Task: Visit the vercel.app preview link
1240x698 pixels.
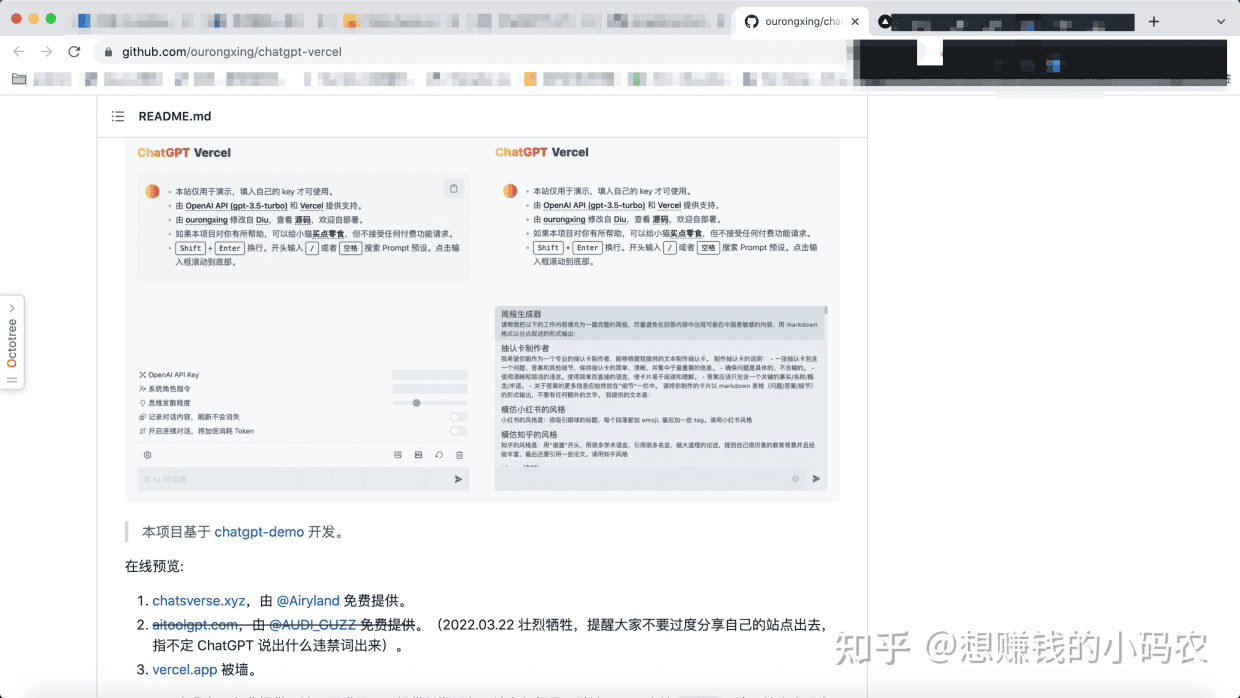Action: coord(184,670)
